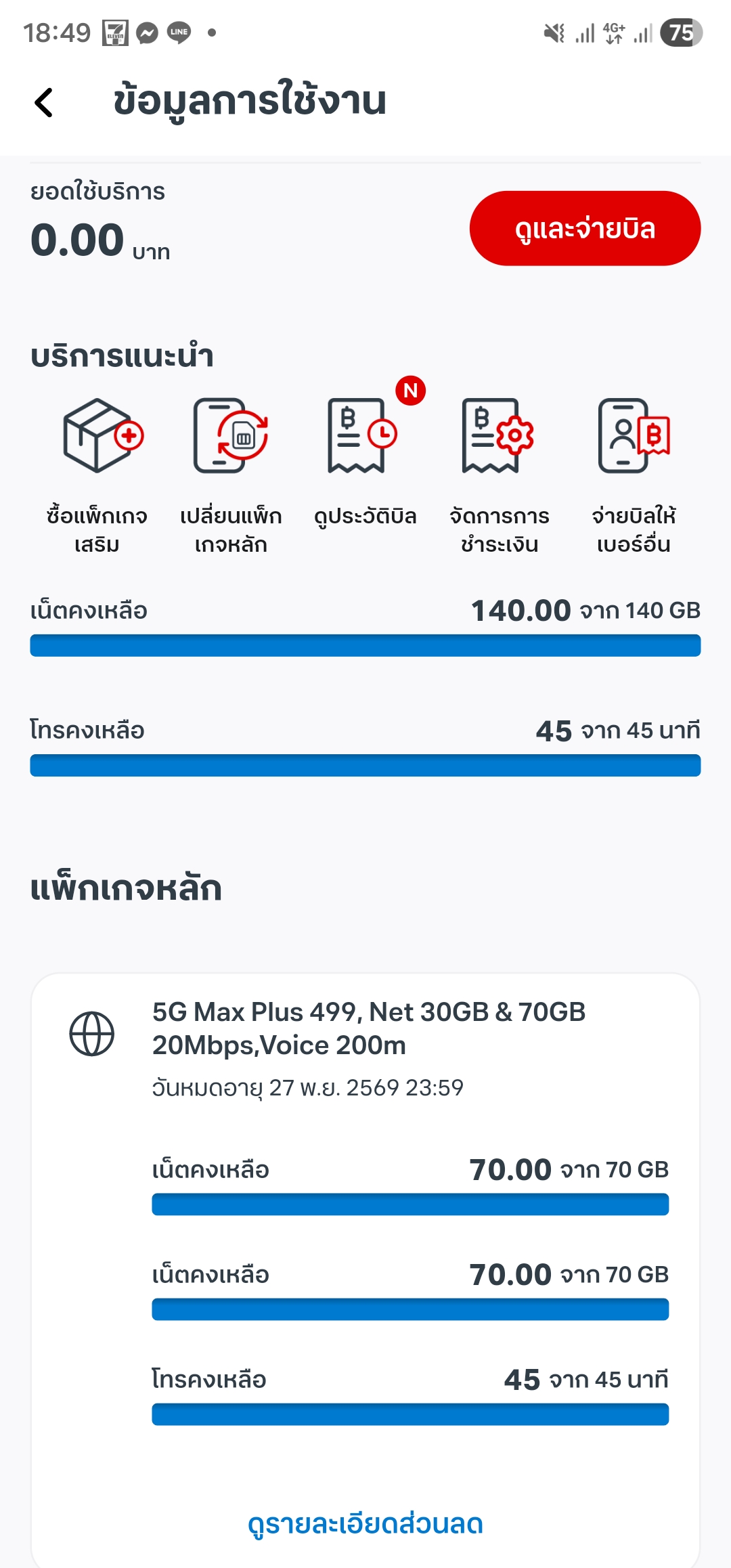Tap the battery indicator showing 75
The height and width of the screenshot is (1568, 731).
pos(682,32)
